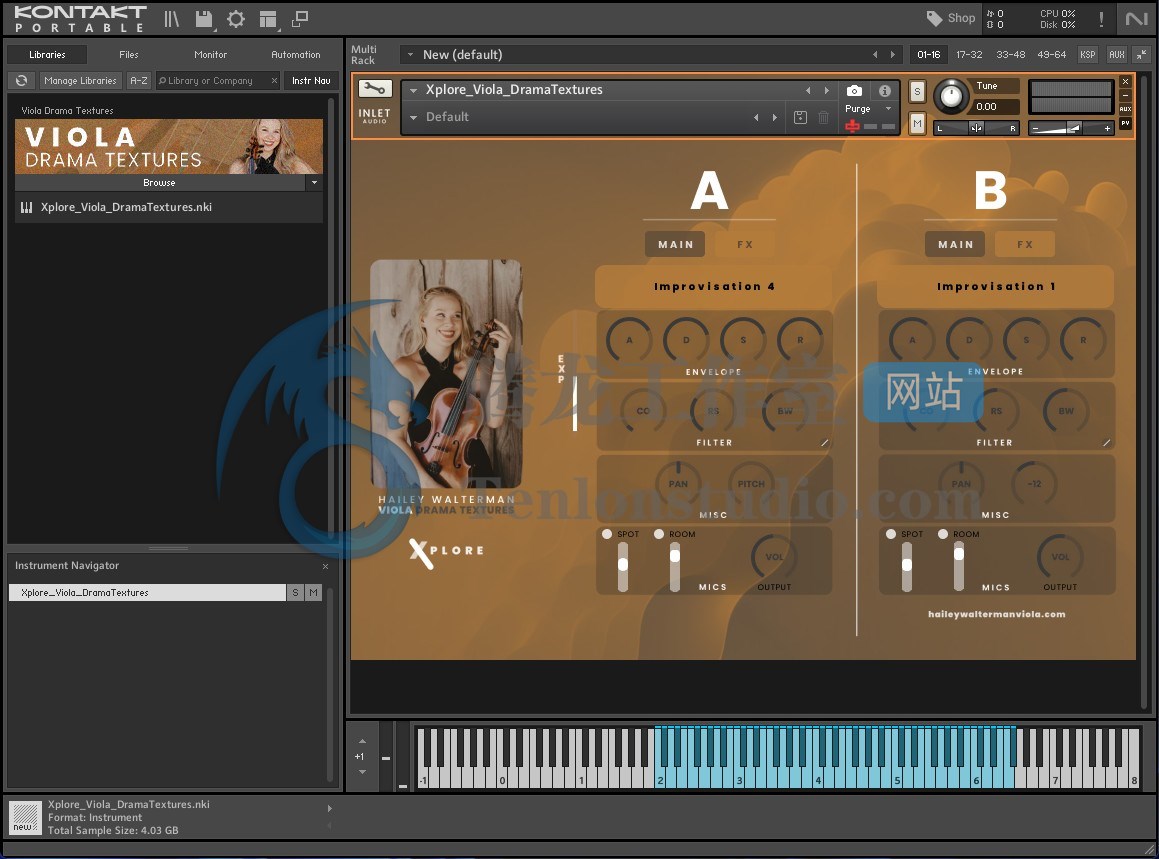Click the Shop tag icon

pyautogui.click(x=934, y=18)
